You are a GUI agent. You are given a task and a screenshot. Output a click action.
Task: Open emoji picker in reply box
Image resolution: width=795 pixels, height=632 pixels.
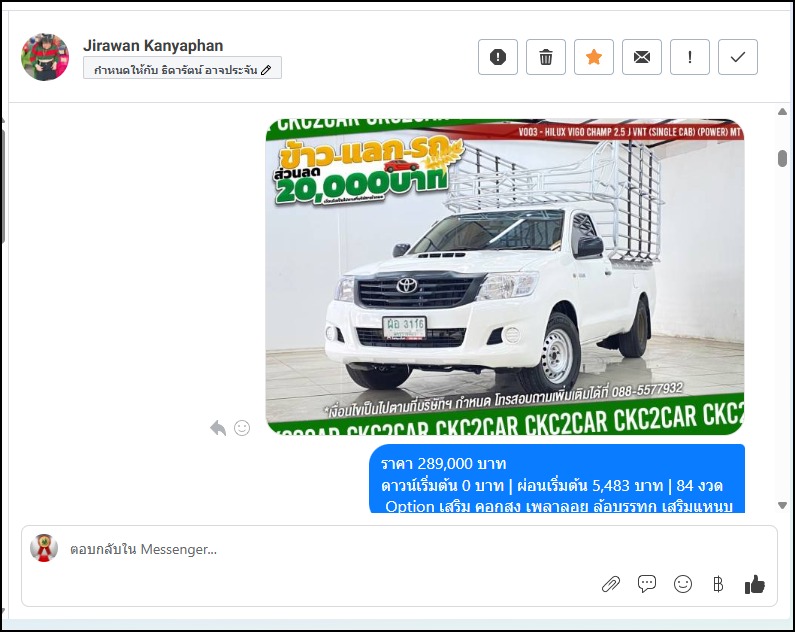[682, 584]
